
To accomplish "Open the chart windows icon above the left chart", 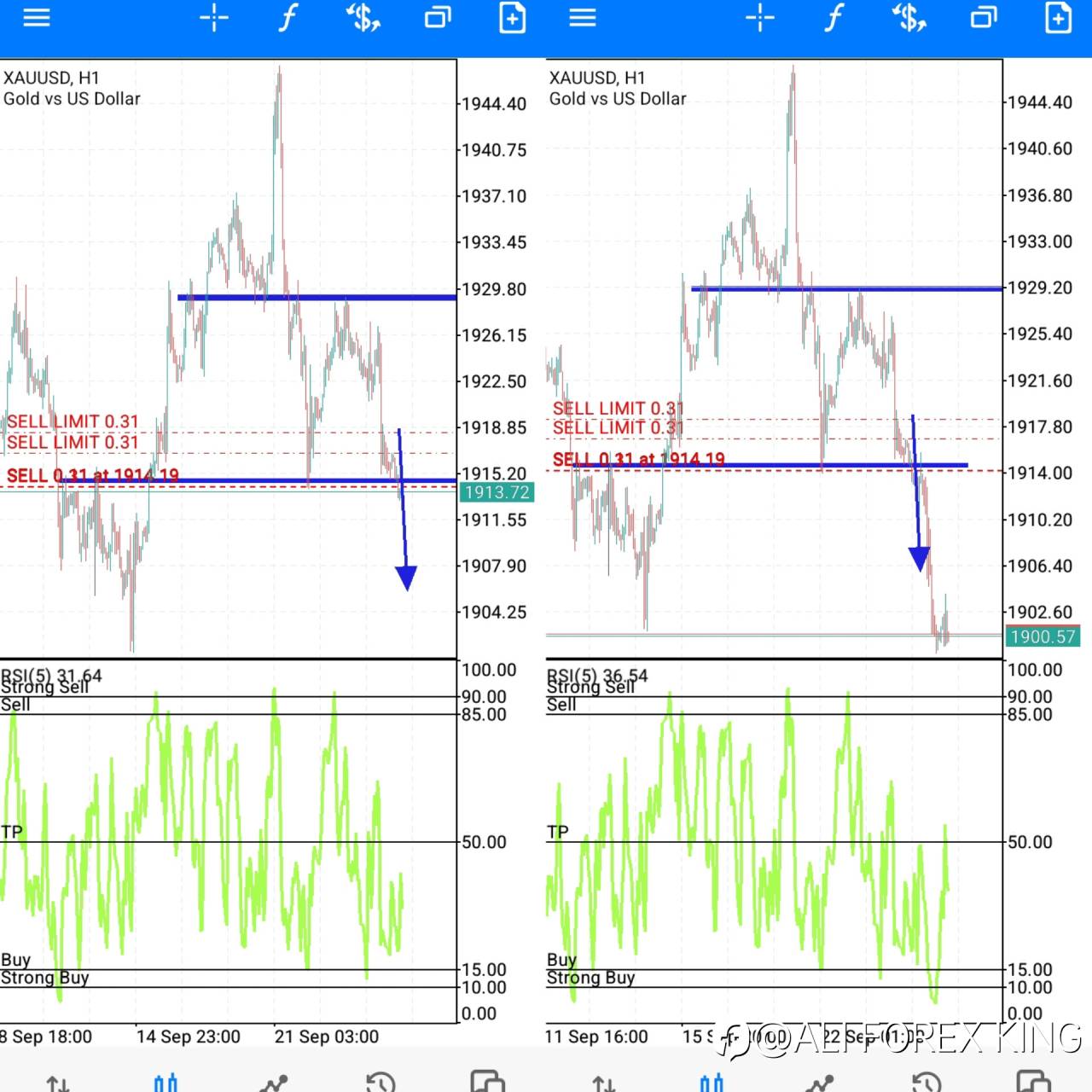I will pyautogui.click(x=438, y=18).
